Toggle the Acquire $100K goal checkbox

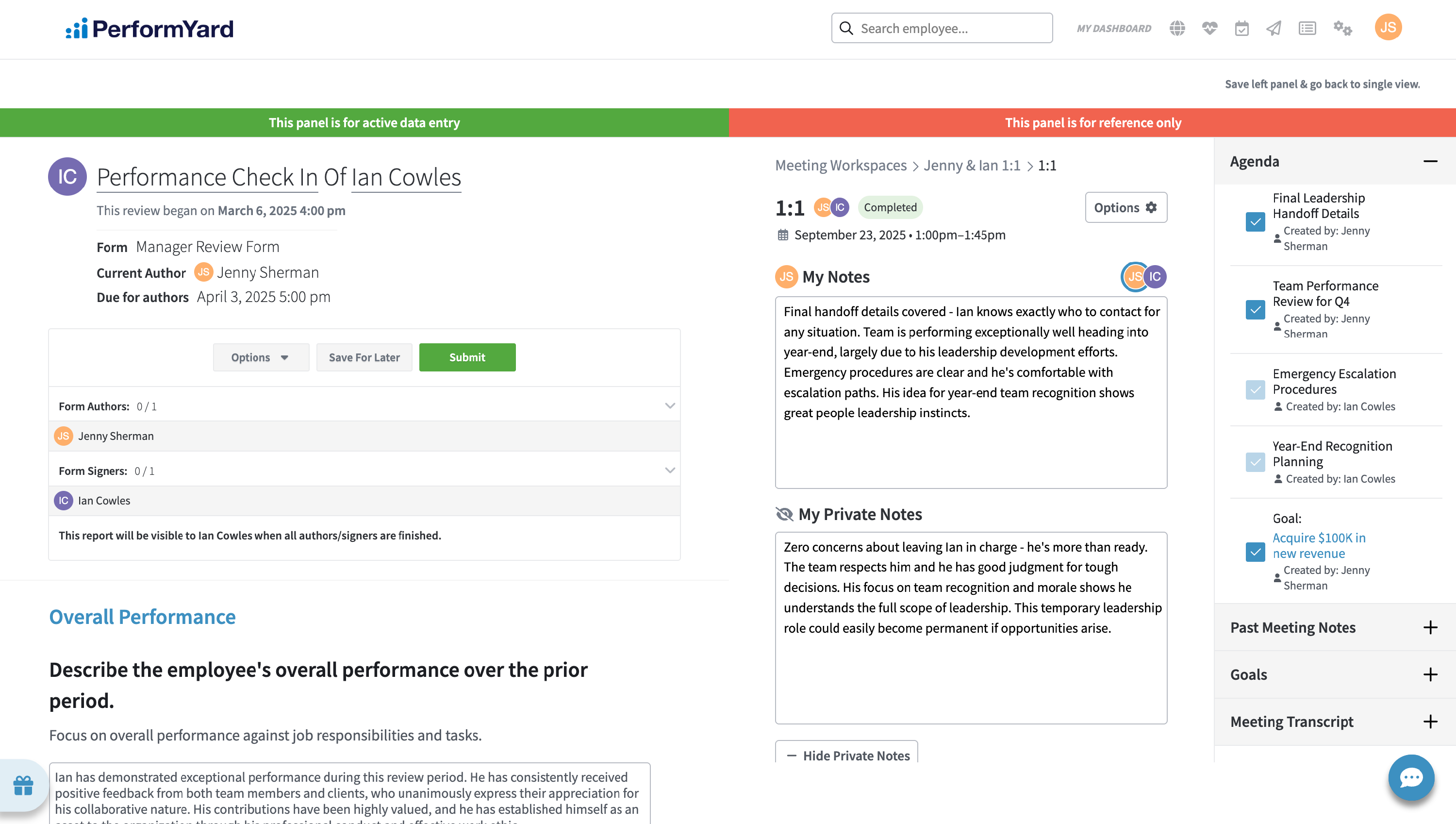click(x=1255, y=552)
